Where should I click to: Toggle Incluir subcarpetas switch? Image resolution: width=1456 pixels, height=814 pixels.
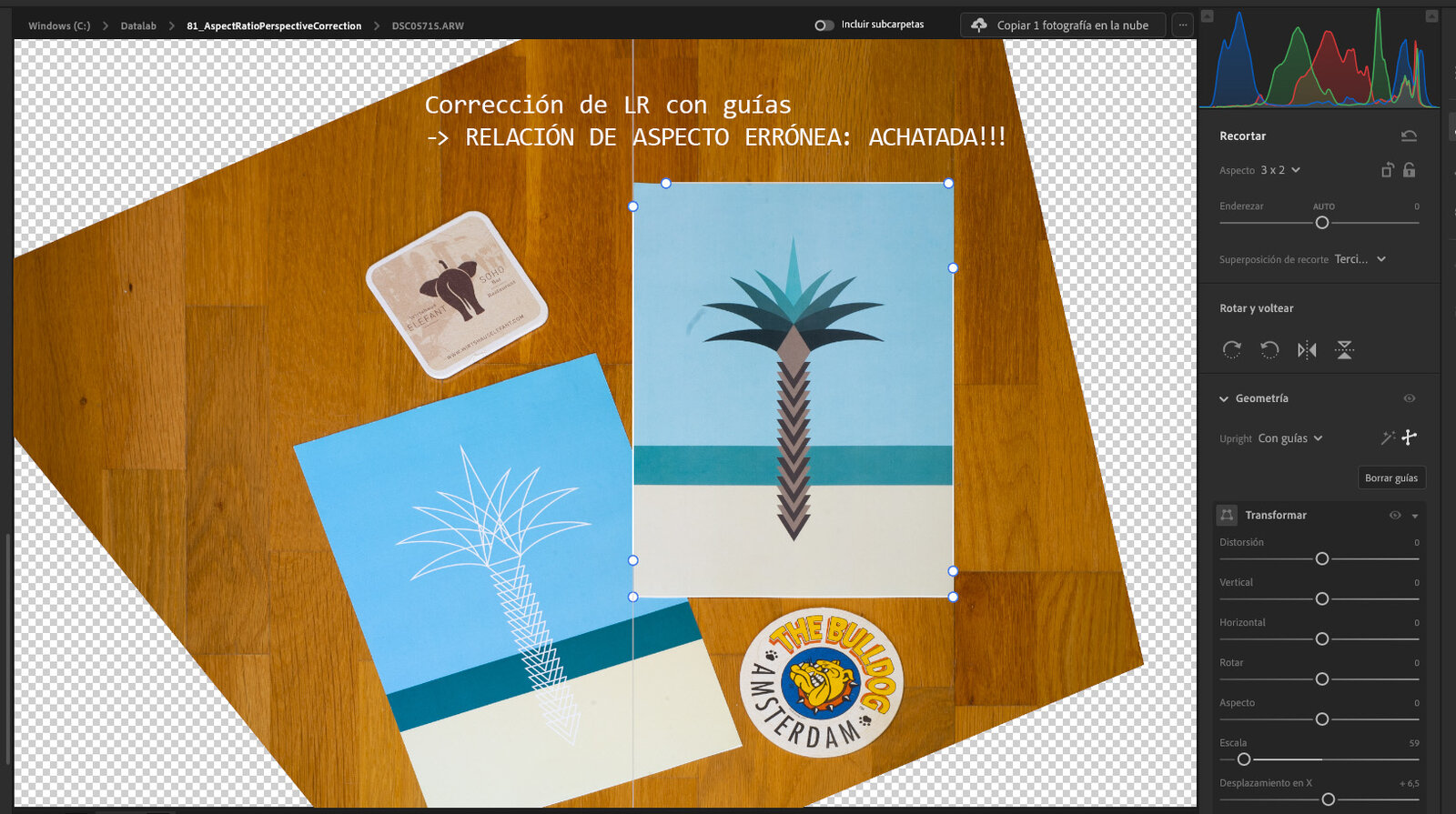pos(824,25)
